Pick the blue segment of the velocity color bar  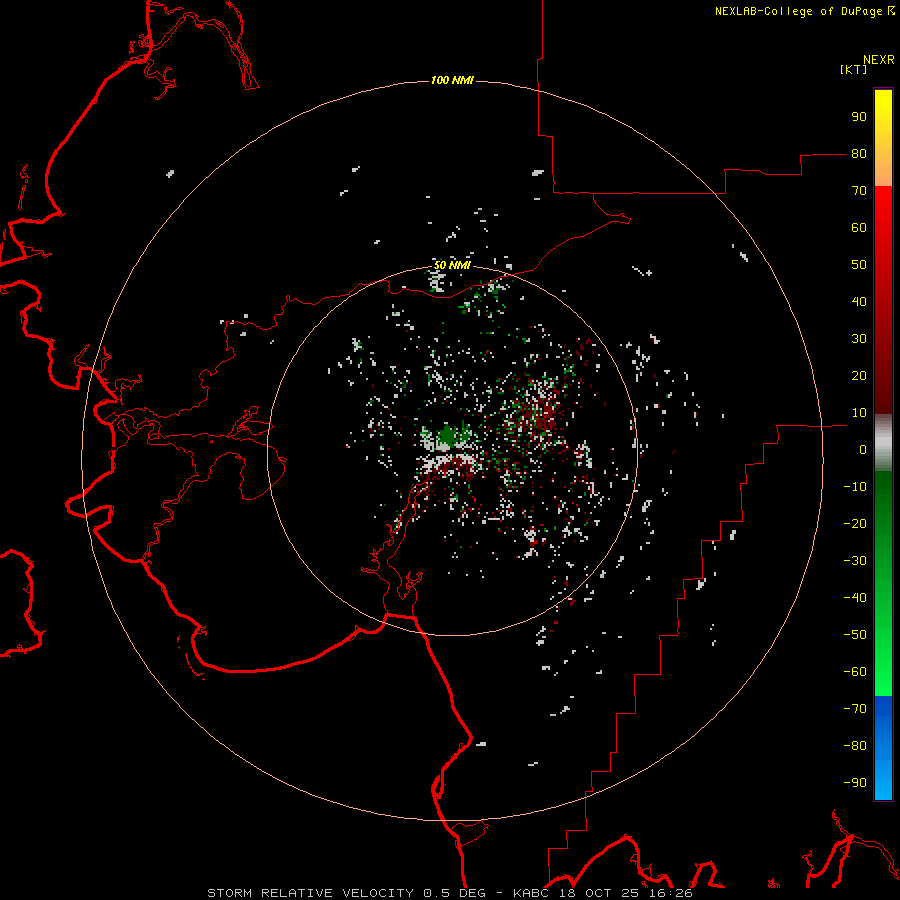(x=883, y=748)
